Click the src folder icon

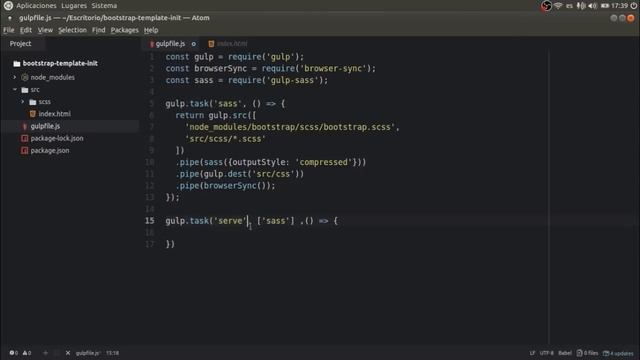click(x=25, y=89)
